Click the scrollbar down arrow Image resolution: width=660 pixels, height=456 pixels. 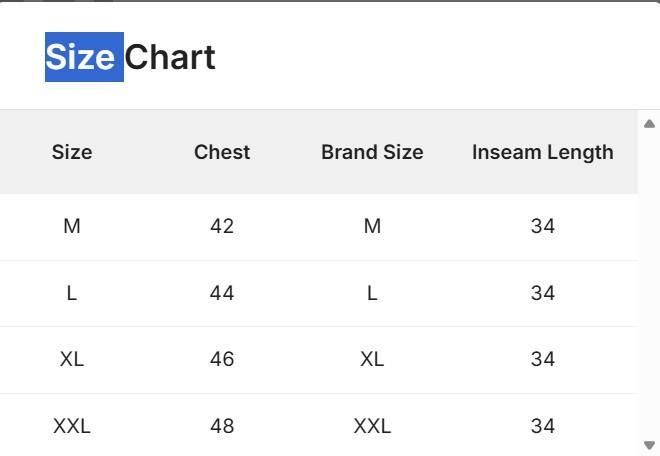[x=649, y=445]
